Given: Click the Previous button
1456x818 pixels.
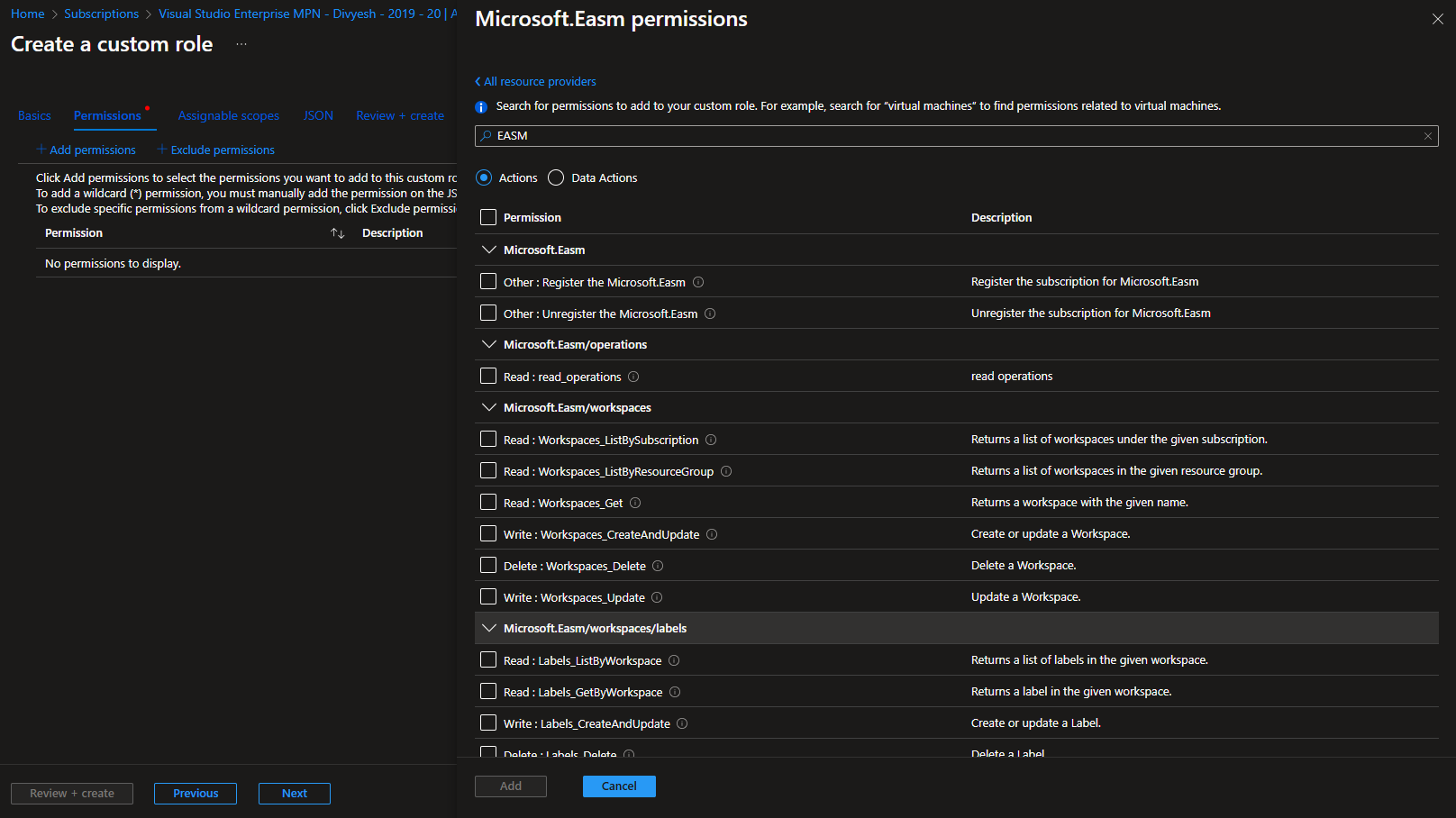Looking at the screenshot, I should coord(196,794).
